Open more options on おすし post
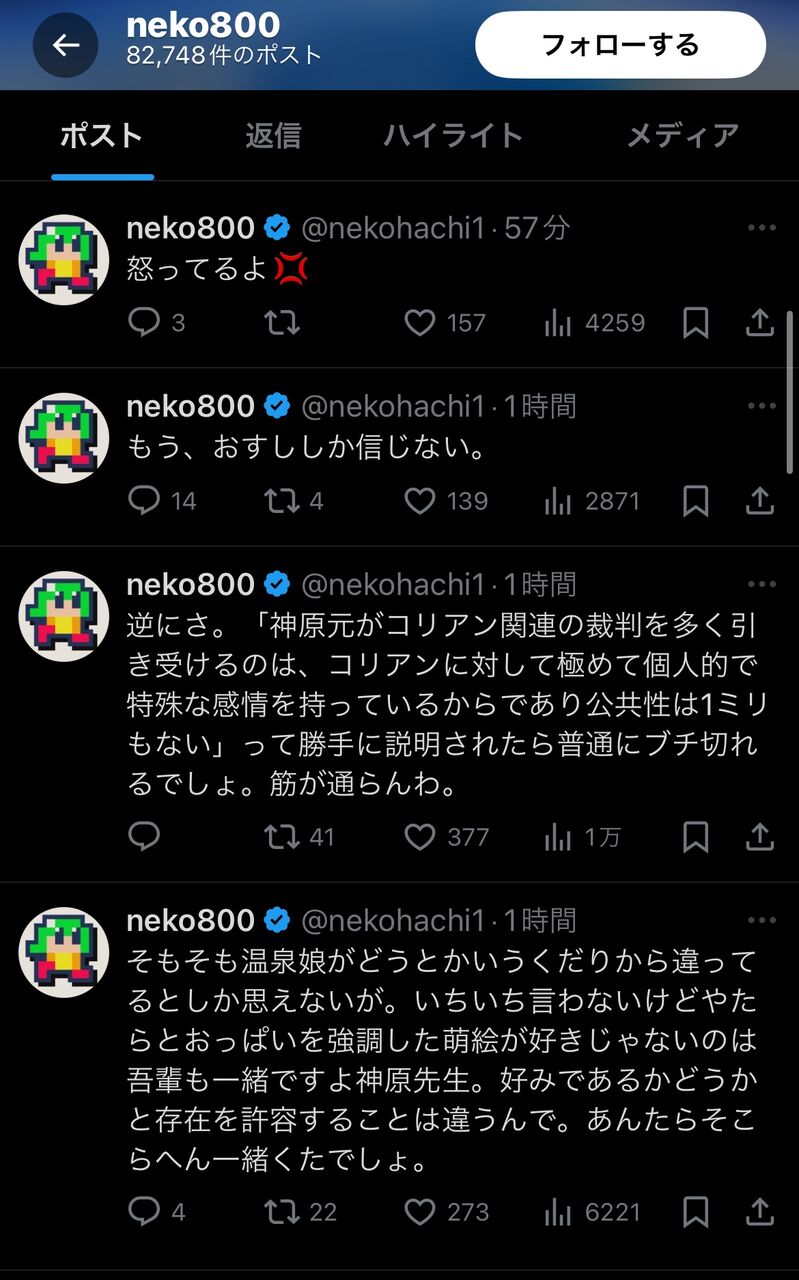799x1280 pixels. coord(762,406)
